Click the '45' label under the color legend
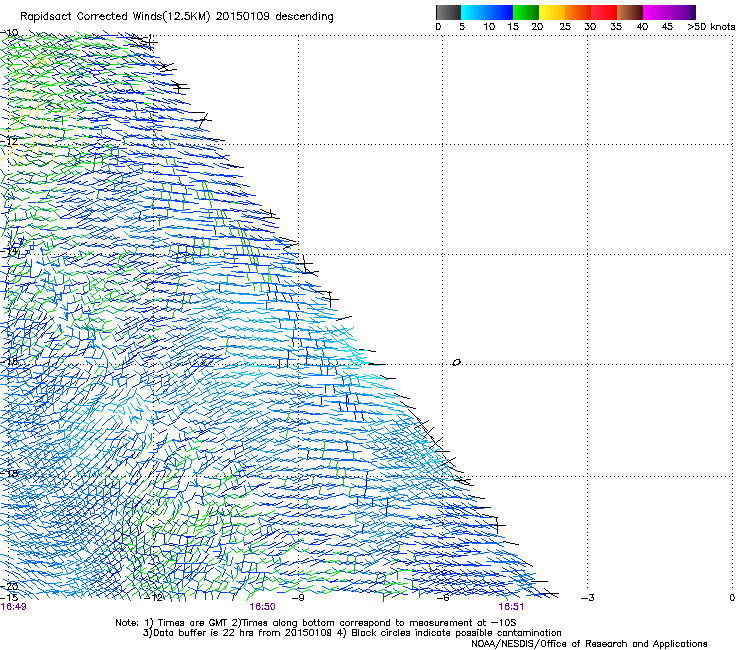This screenshot has height=650, width=740. click(x=667, y=27)
